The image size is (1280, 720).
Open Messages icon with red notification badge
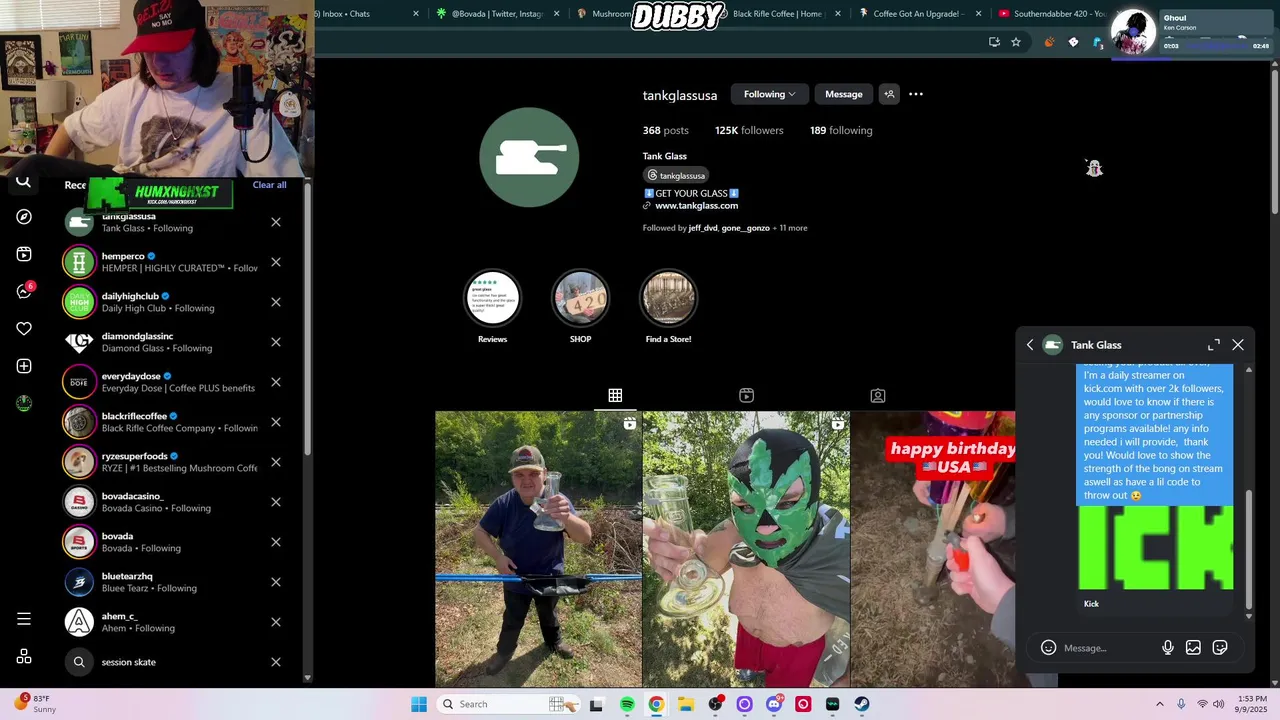point(24,291)
